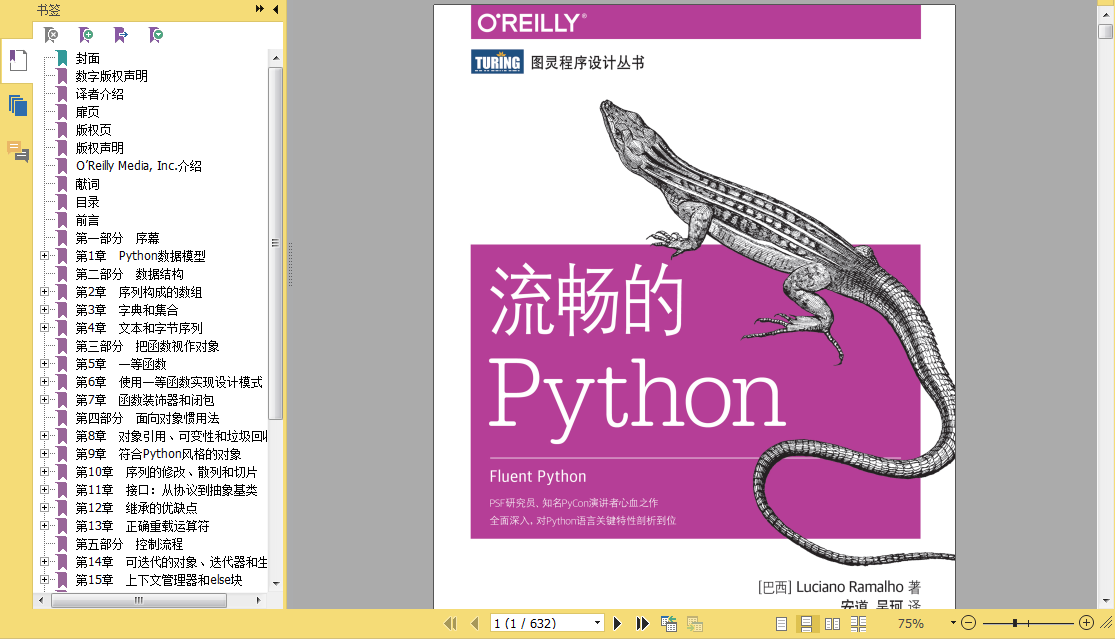Image resolution: width=1115 pixels, height=639 pixels.
Task: Open the 译者介绍 bookmark
Action: click(x=100, y=94)
